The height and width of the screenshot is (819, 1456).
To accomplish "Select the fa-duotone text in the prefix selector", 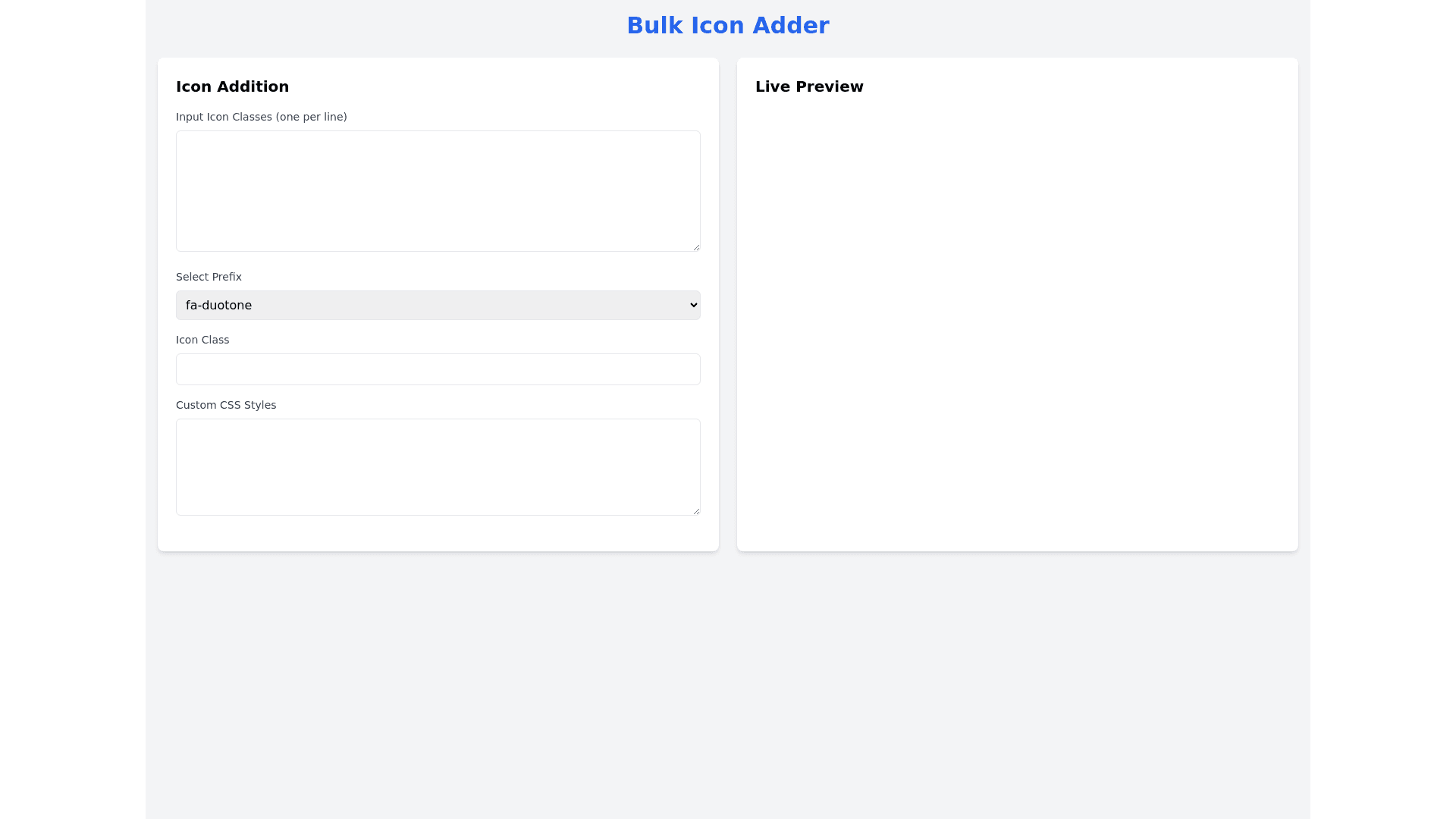I will coord(218,305).
